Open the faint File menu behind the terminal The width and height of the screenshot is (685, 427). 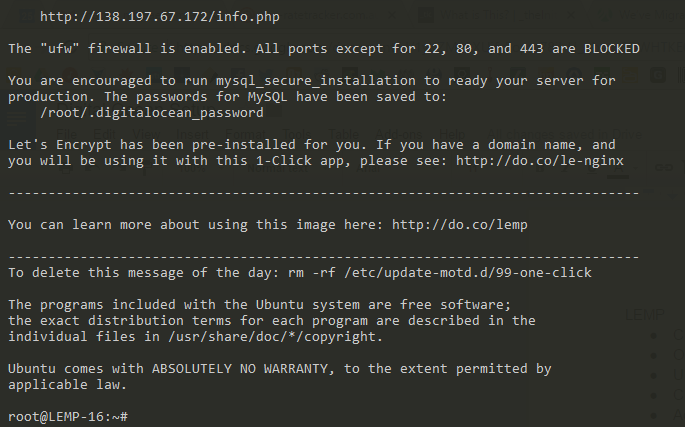click(66, 134)
